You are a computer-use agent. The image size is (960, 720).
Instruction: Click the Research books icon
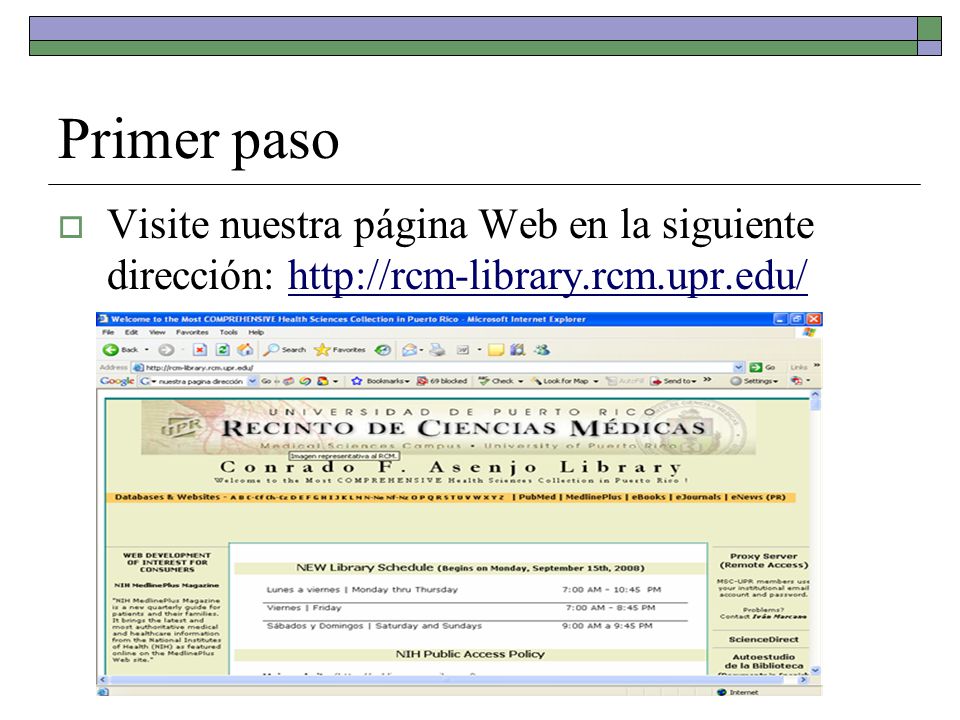(x=517, y=350)
